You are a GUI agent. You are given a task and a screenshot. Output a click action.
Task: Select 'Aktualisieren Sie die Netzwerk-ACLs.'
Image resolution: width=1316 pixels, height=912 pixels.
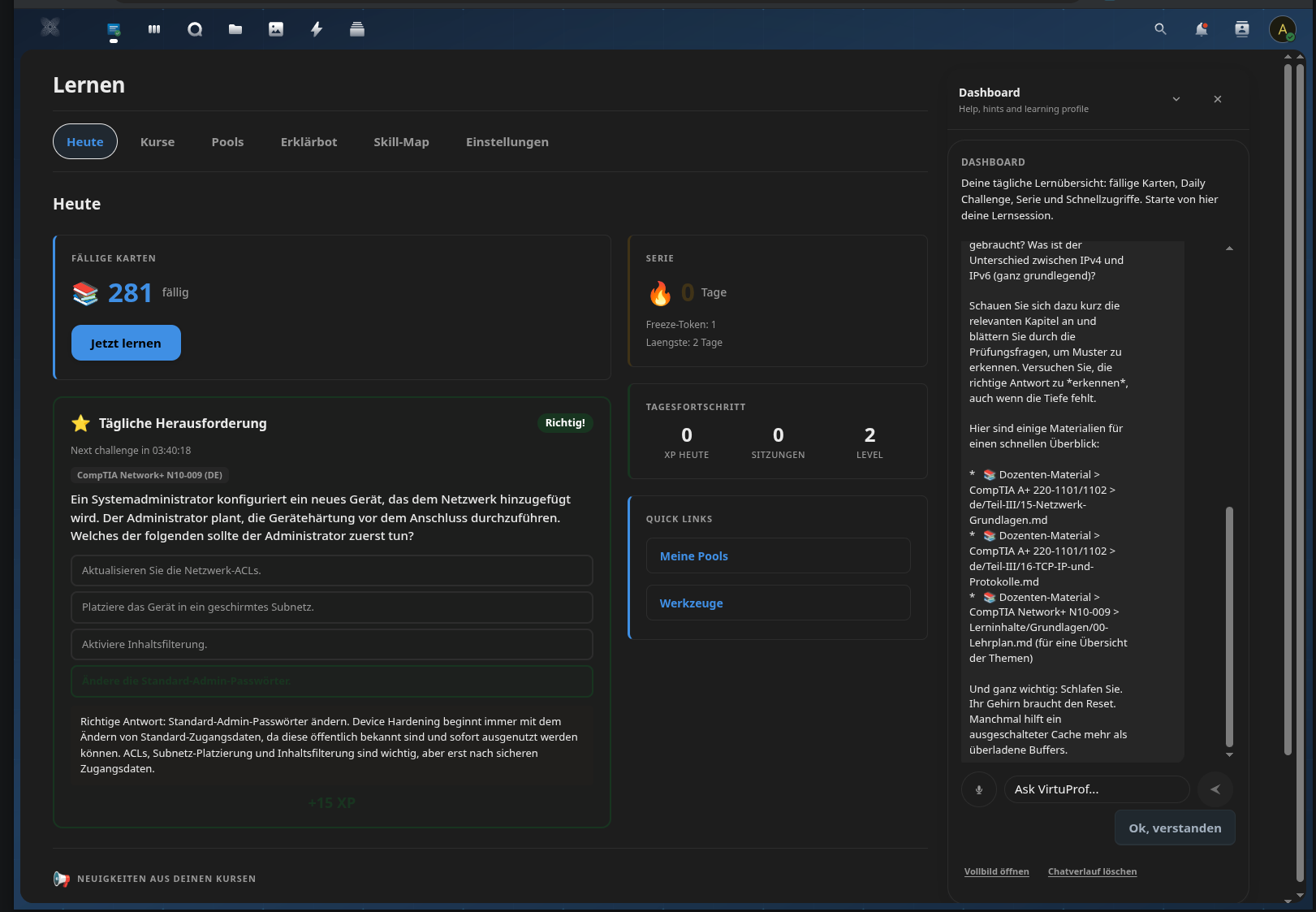[x=331, y=570]
